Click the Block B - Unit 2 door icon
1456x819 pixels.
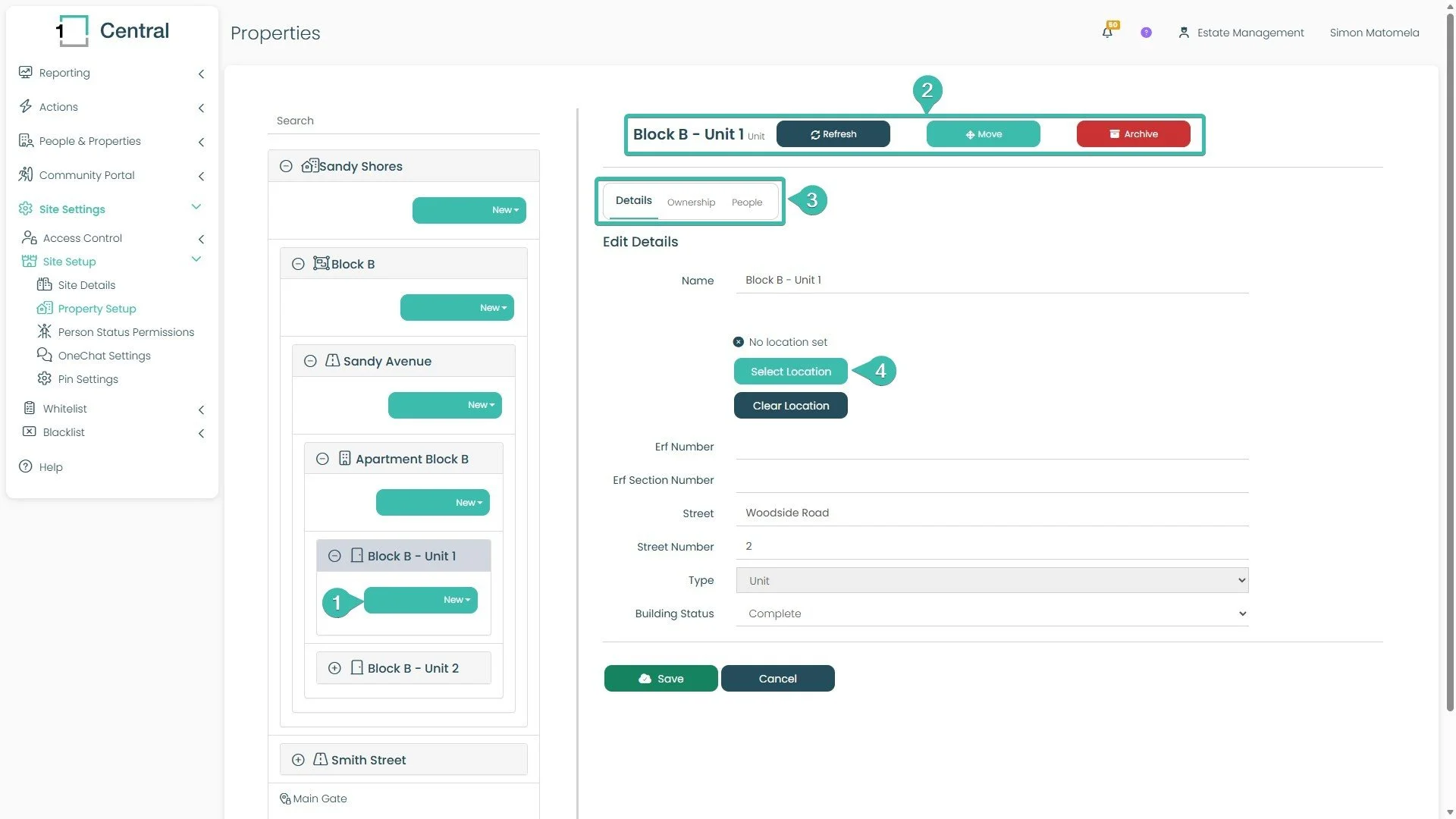point(357,667)
